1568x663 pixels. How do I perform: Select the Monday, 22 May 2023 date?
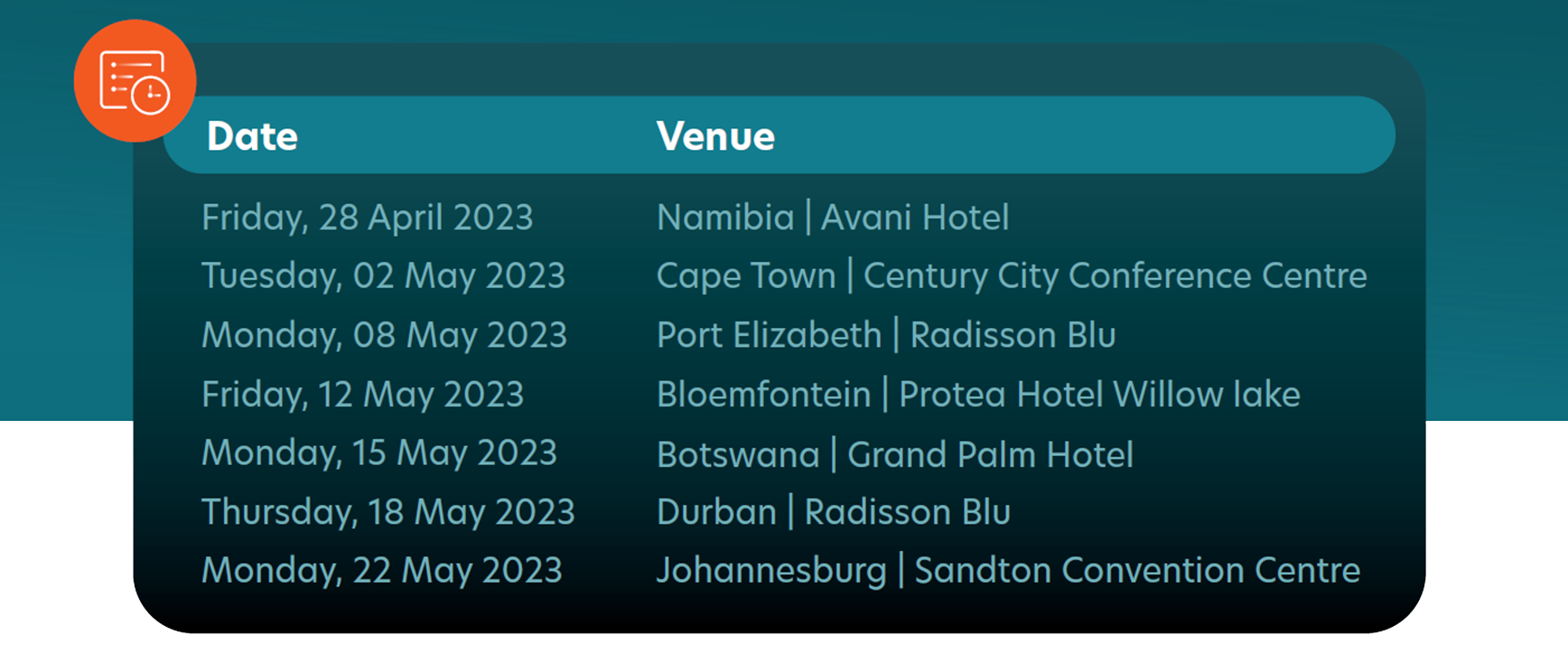point(381,571)
